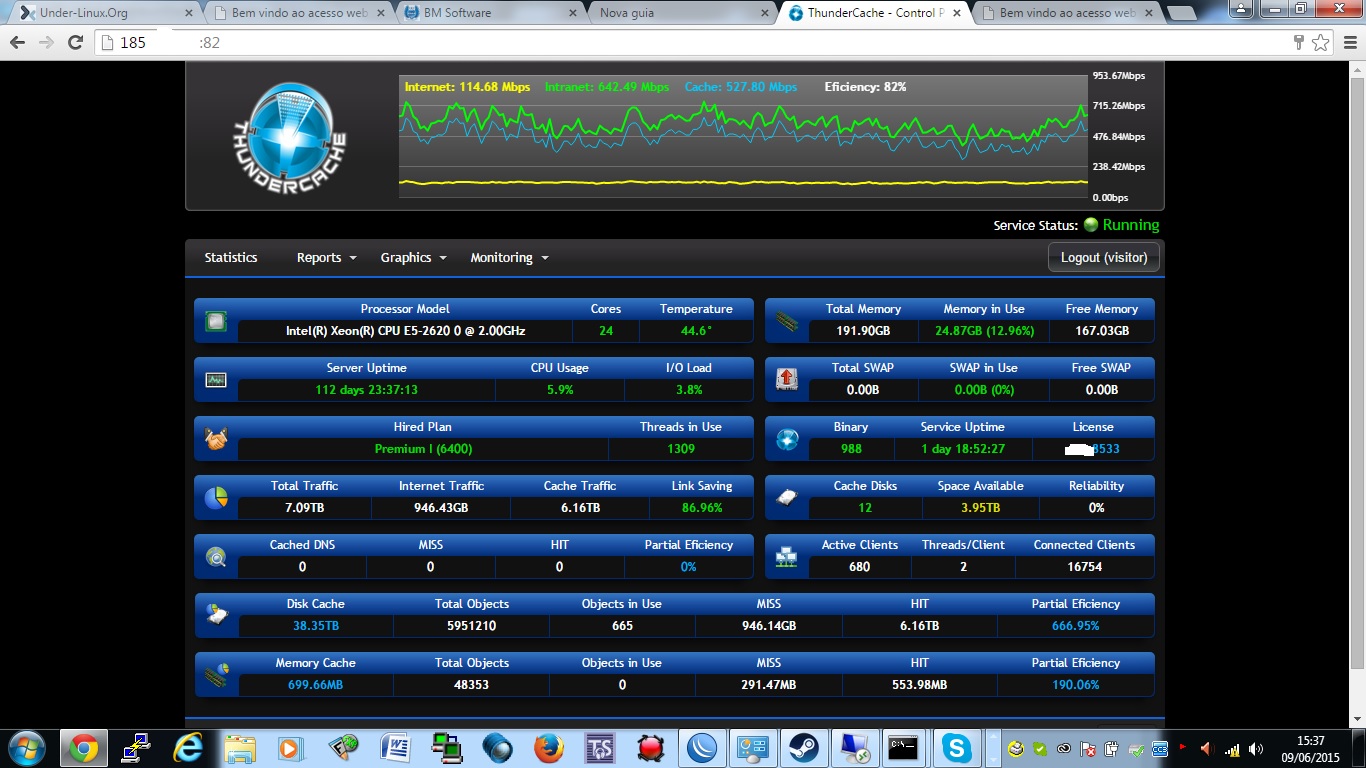Click the green Service Status indicator
The image size is (1366, 768).
[1091, 225]
